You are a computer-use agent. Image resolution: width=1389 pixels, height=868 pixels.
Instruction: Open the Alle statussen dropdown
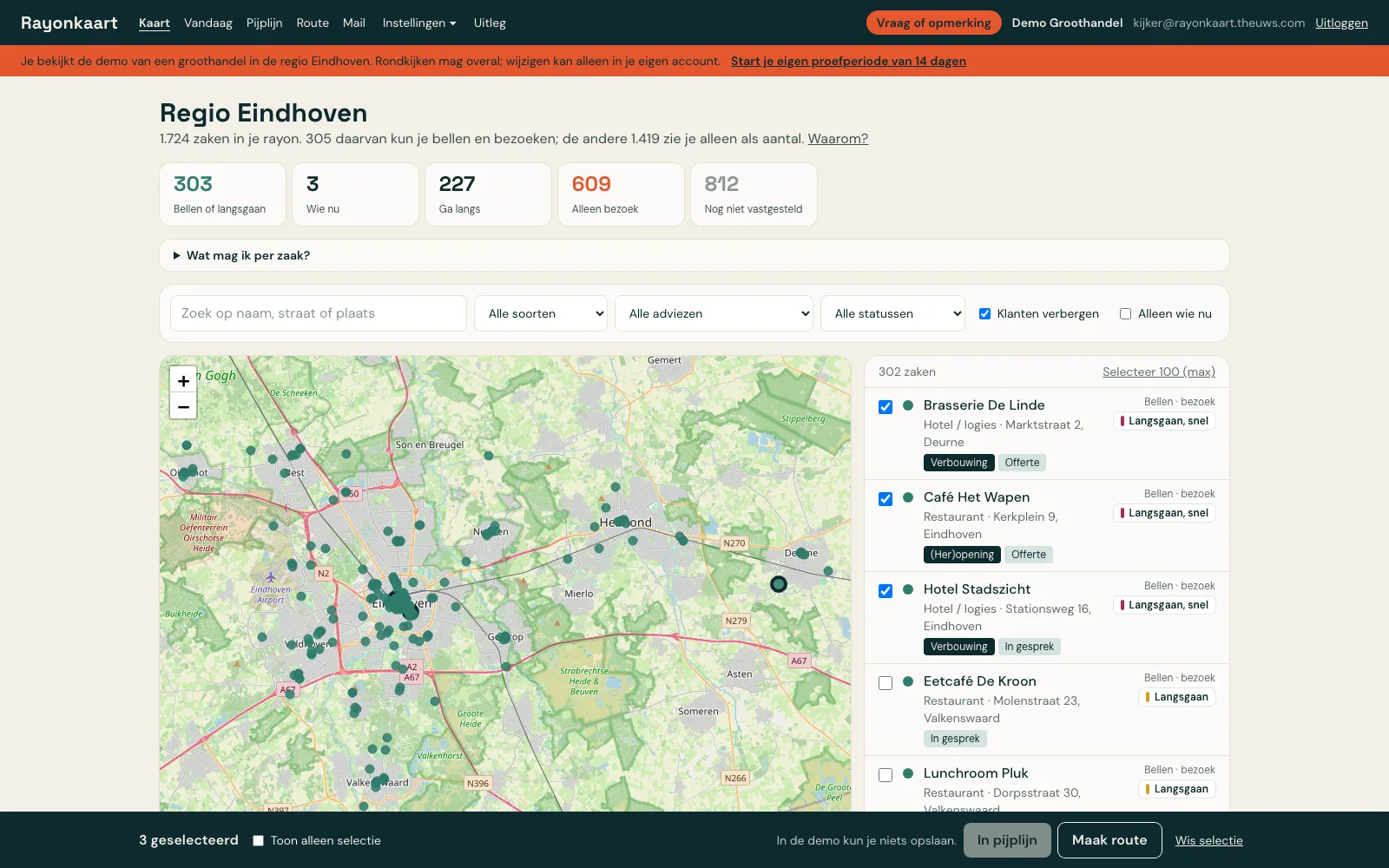(x=892, y=313)
